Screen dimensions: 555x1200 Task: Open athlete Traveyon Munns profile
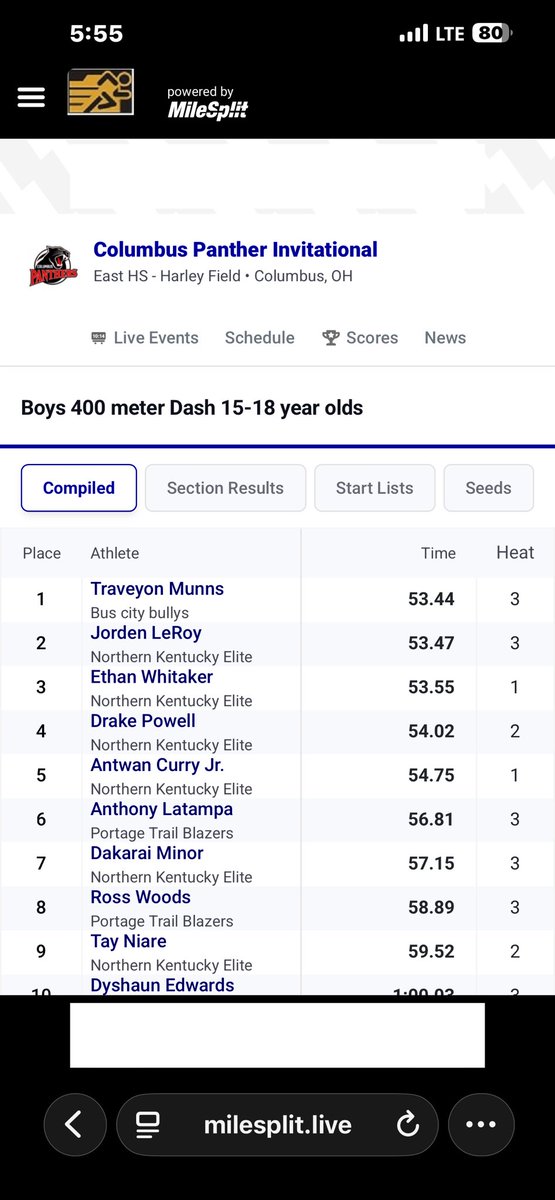157,589
